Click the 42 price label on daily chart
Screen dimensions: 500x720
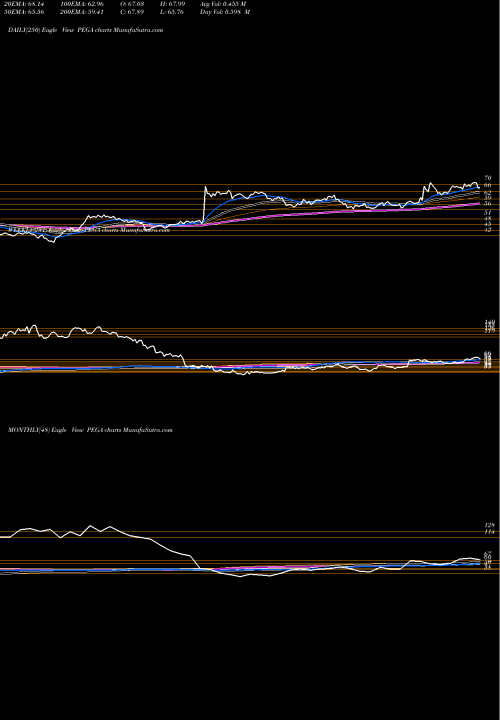[x=488, y=230]
